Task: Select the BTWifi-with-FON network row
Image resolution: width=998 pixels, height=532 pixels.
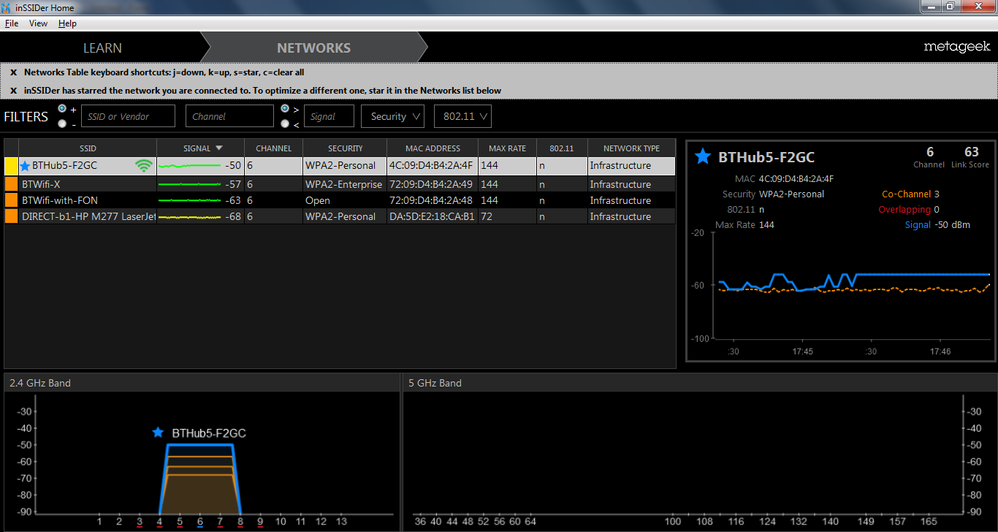Action: pos(340,200)
